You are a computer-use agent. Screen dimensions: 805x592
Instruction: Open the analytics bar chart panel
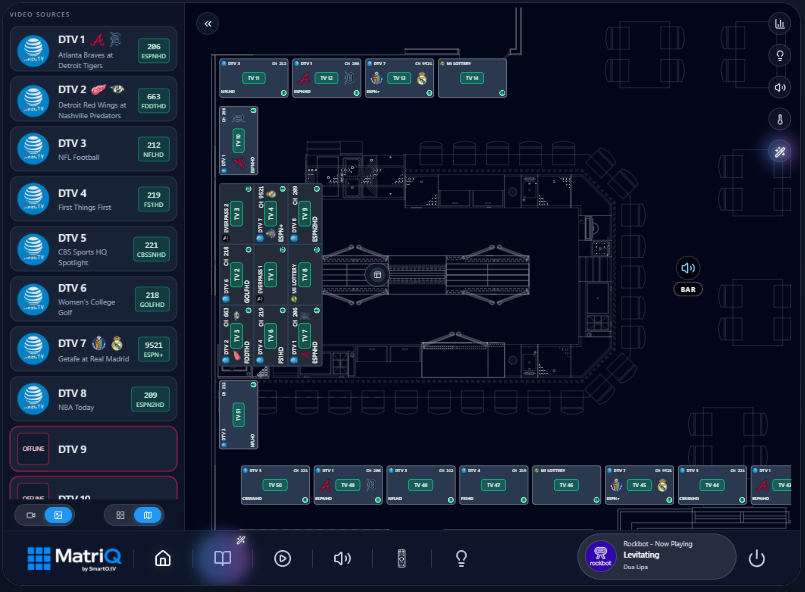click(x=779, y=22)
